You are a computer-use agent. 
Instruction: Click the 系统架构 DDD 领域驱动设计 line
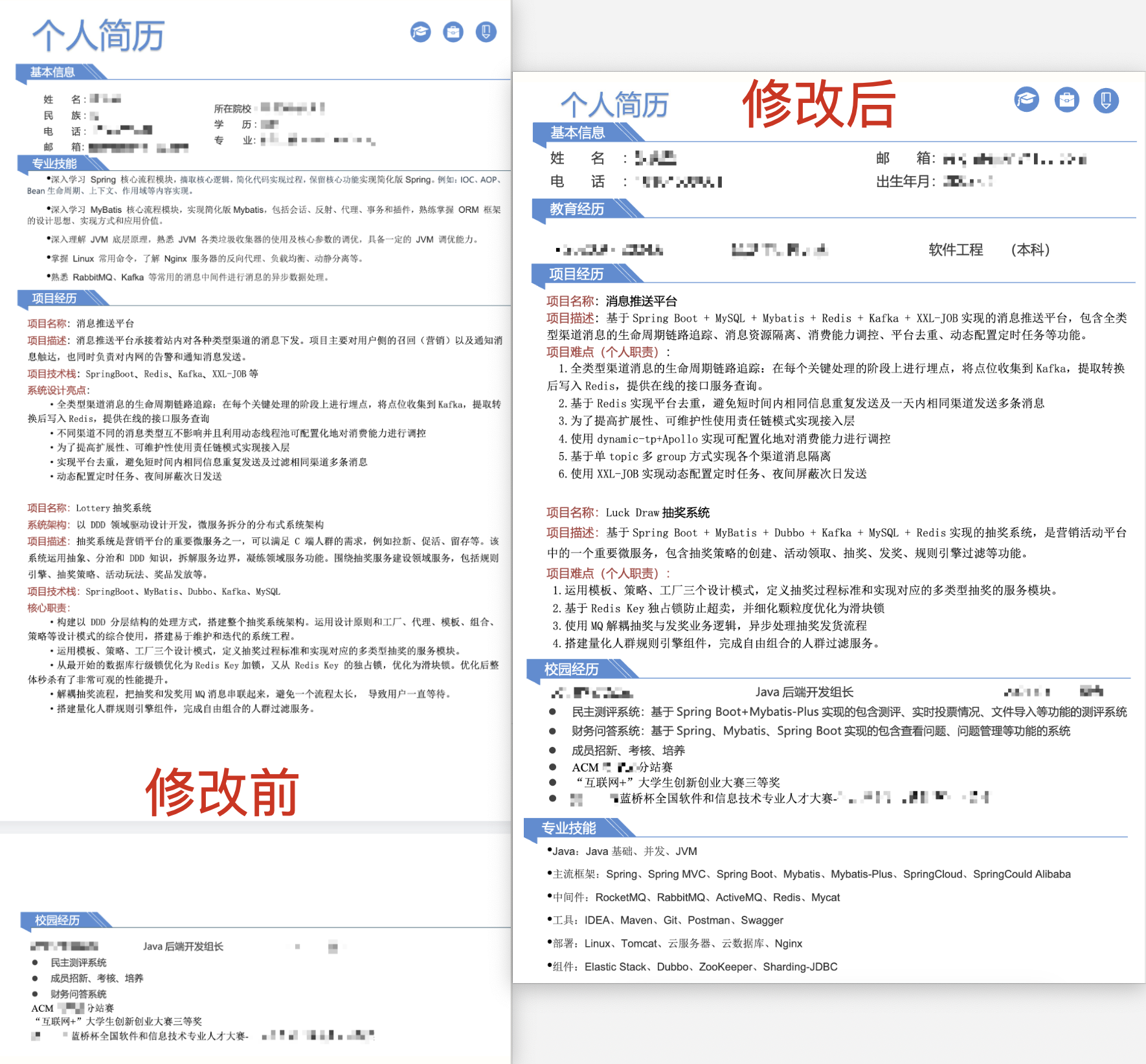point(175,525)
